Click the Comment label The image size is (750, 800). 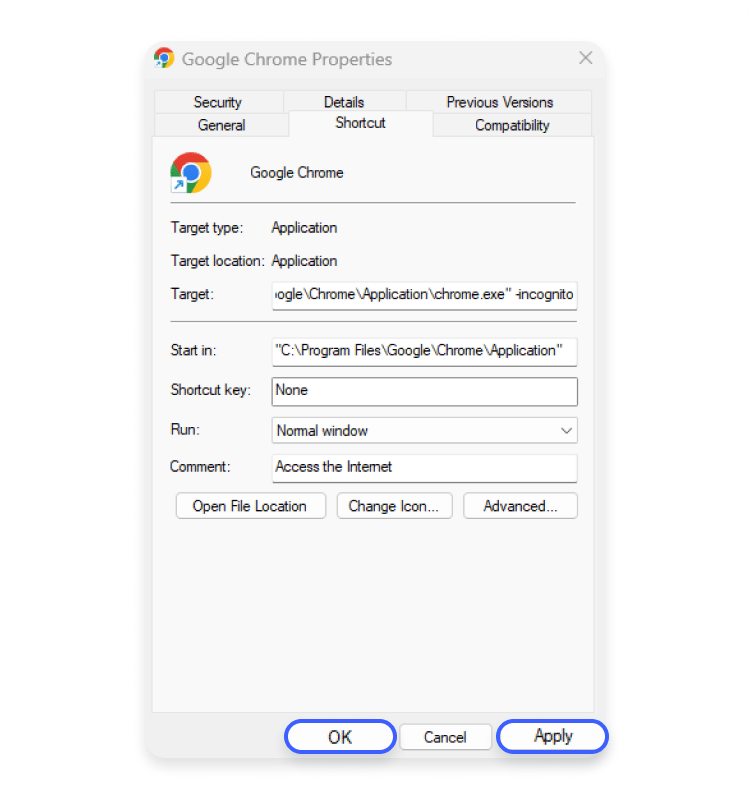tap(200, 466)
